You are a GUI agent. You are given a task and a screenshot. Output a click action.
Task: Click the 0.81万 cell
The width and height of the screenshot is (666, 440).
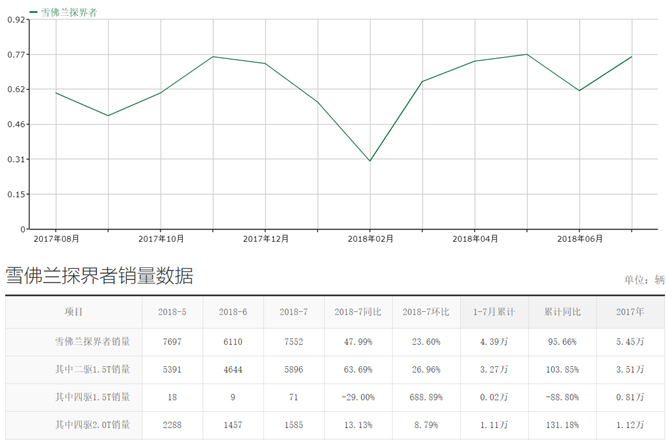coord(630,398)
